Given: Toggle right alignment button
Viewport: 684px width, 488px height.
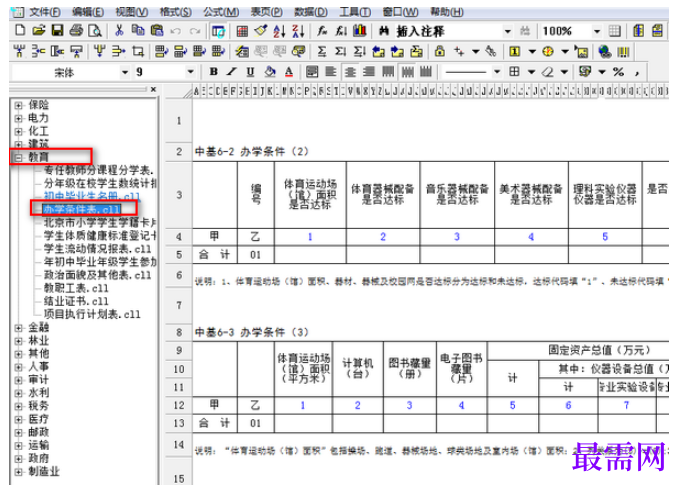Looking at the screenshot, I should tap(369, 72).
